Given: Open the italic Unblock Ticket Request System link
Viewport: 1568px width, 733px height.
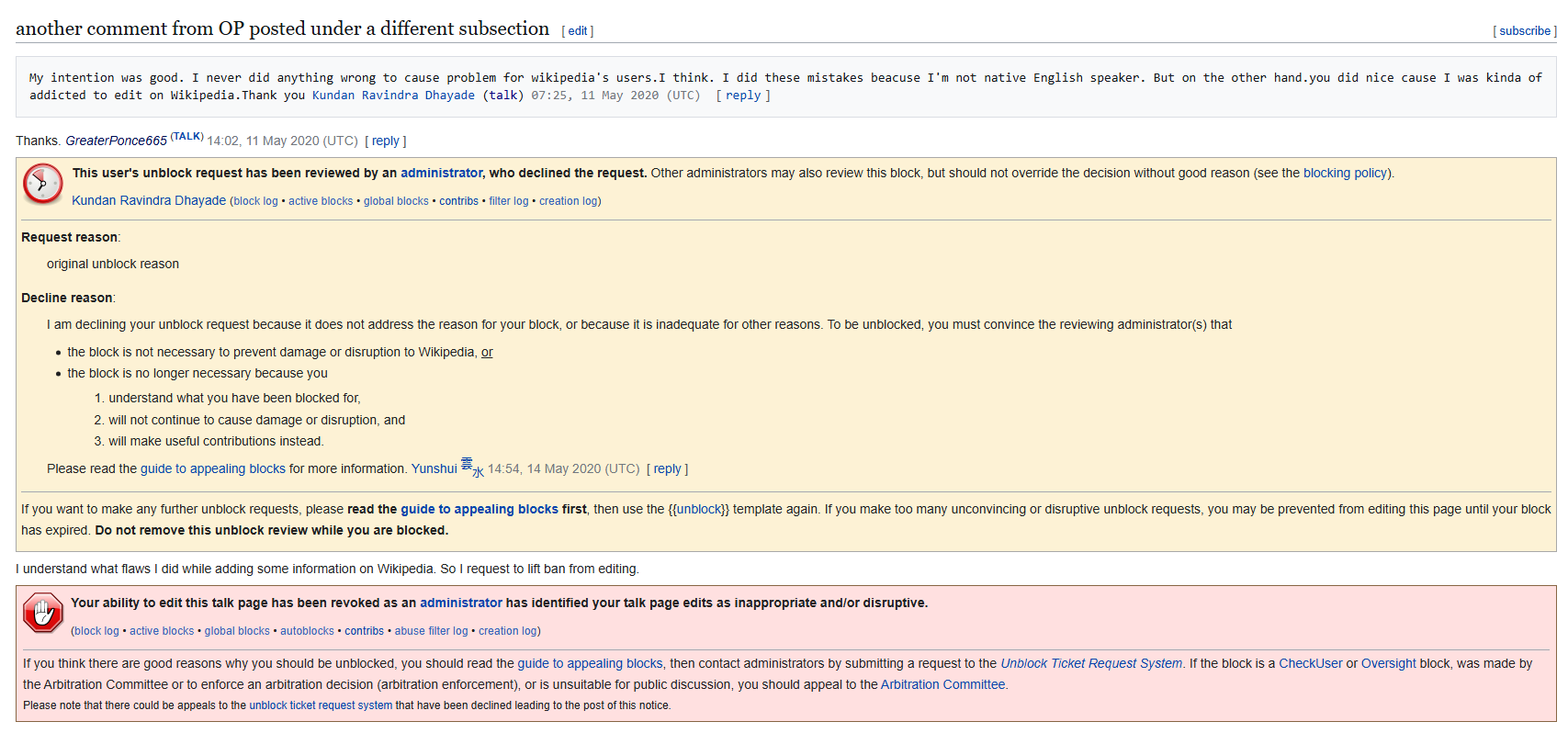Looking at the screenshot, I should pyautogui.click(x=1091, y=663).
